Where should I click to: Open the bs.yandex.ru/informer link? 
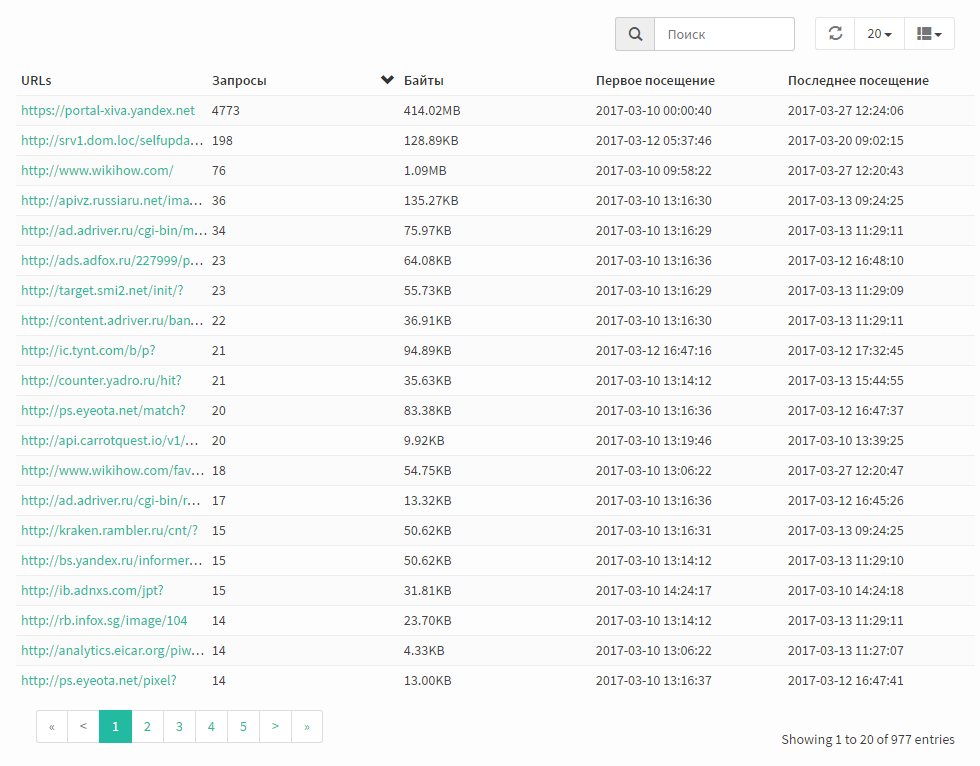pyautogui.click(x=112, y=560)
